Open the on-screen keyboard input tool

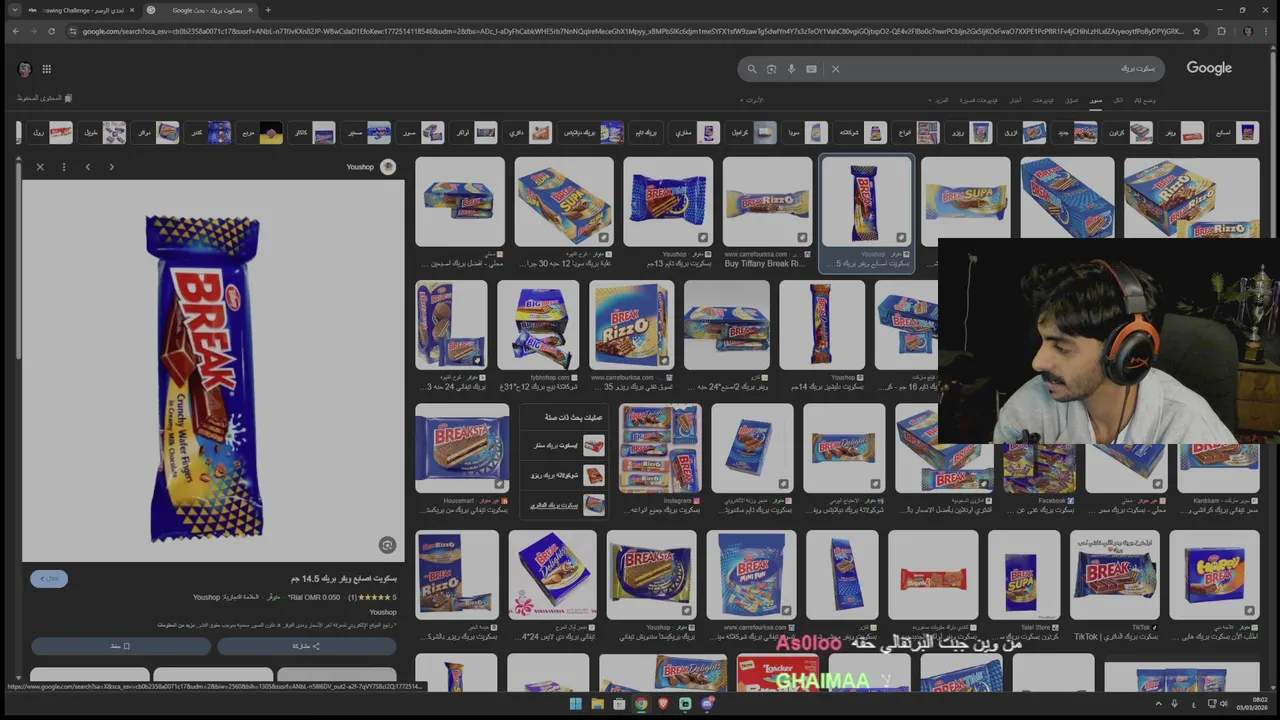click(x=811, y=69)
